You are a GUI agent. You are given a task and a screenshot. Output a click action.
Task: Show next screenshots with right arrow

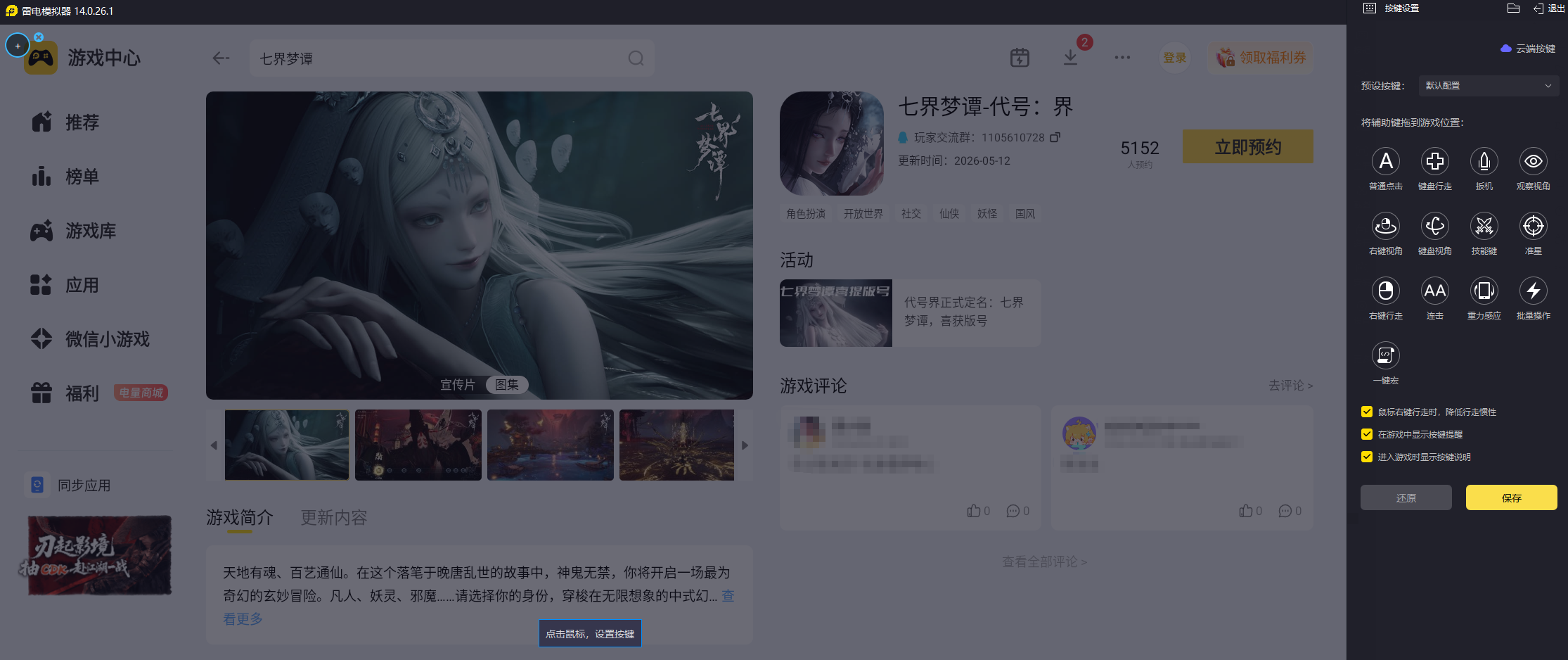click(745, 445)
